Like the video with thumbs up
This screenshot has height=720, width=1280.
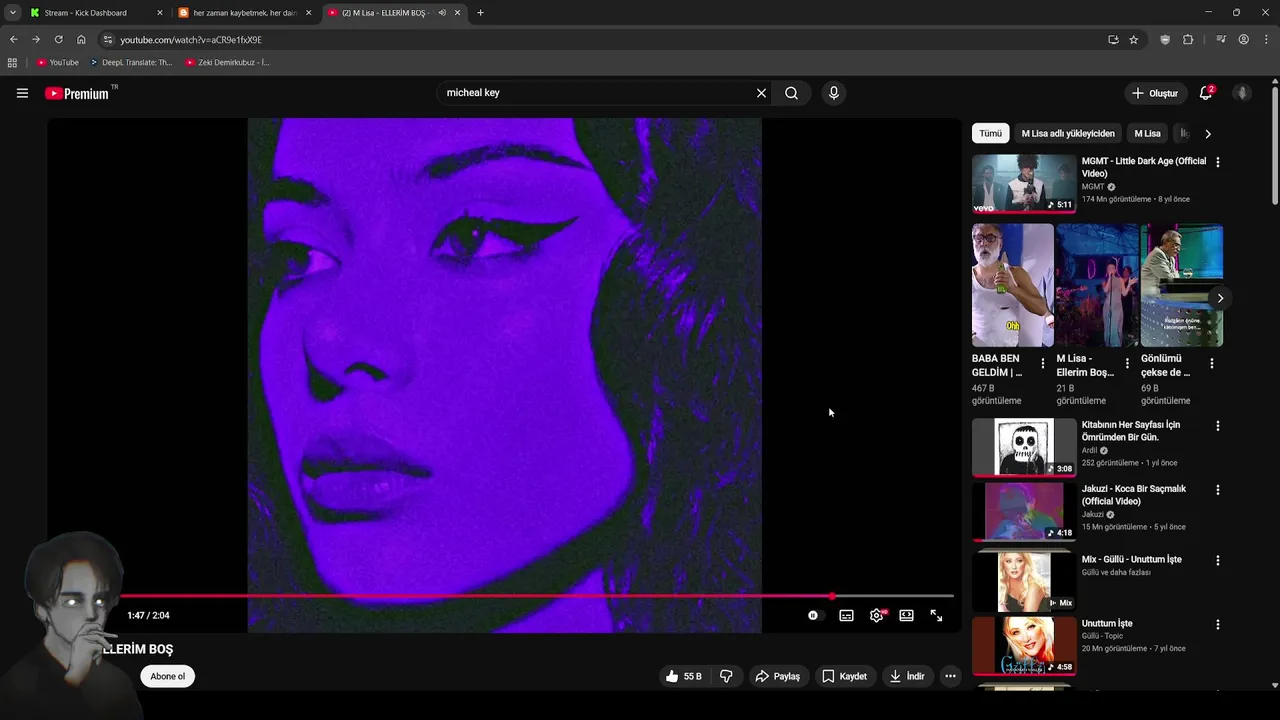click(x=683, y=676)
